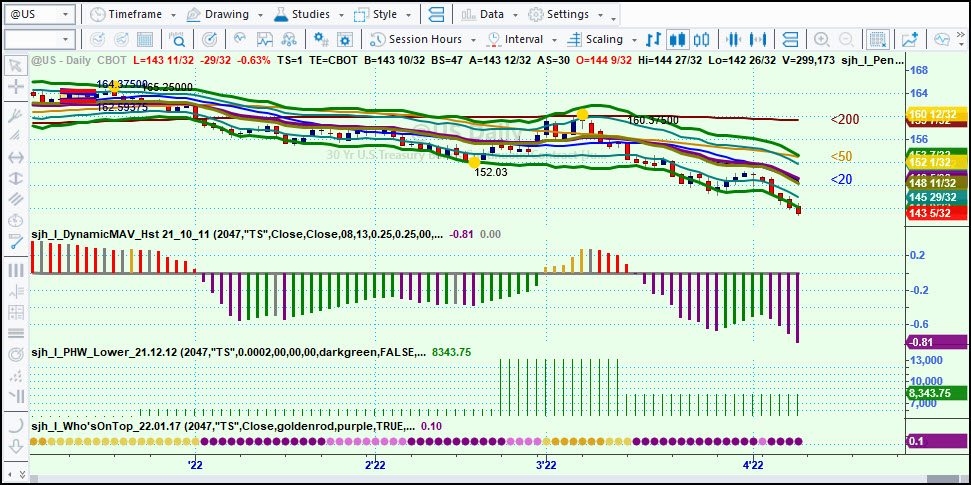971x485 pixels.
Task: Click the wave line study icon
Action: [240, 40]
